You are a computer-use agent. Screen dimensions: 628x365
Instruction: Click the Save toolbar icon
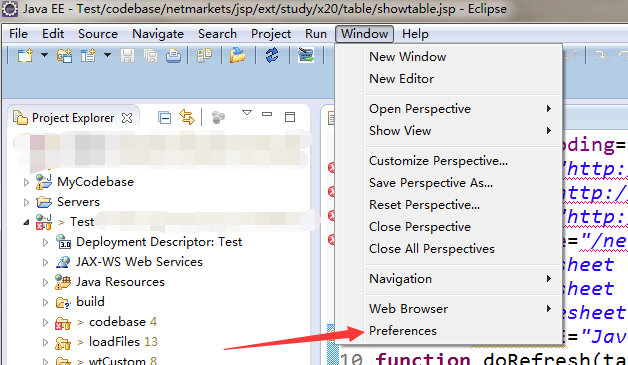point(127,56)
